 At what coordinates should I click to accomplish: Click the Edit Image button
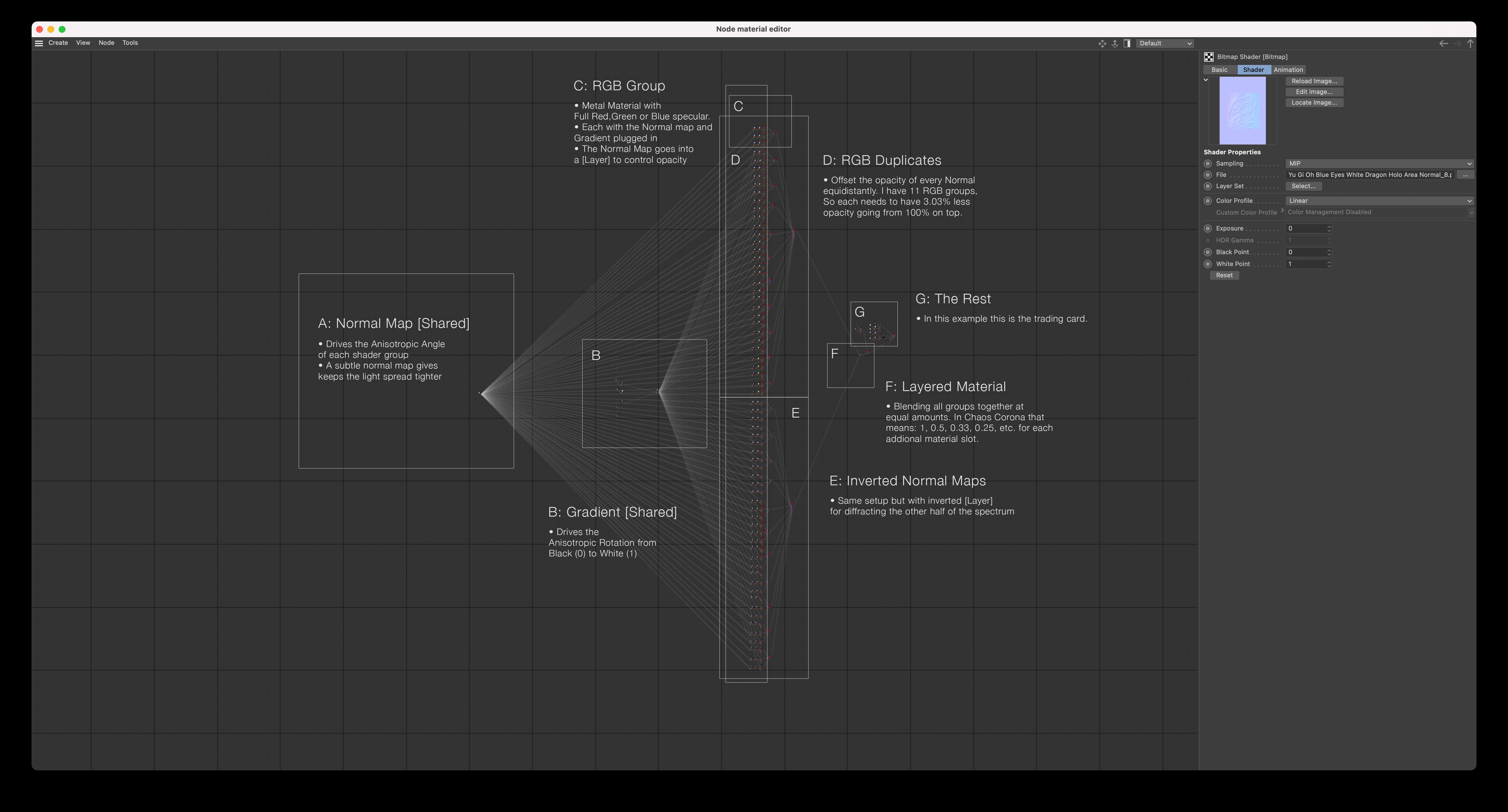[x=1314, y=92]
